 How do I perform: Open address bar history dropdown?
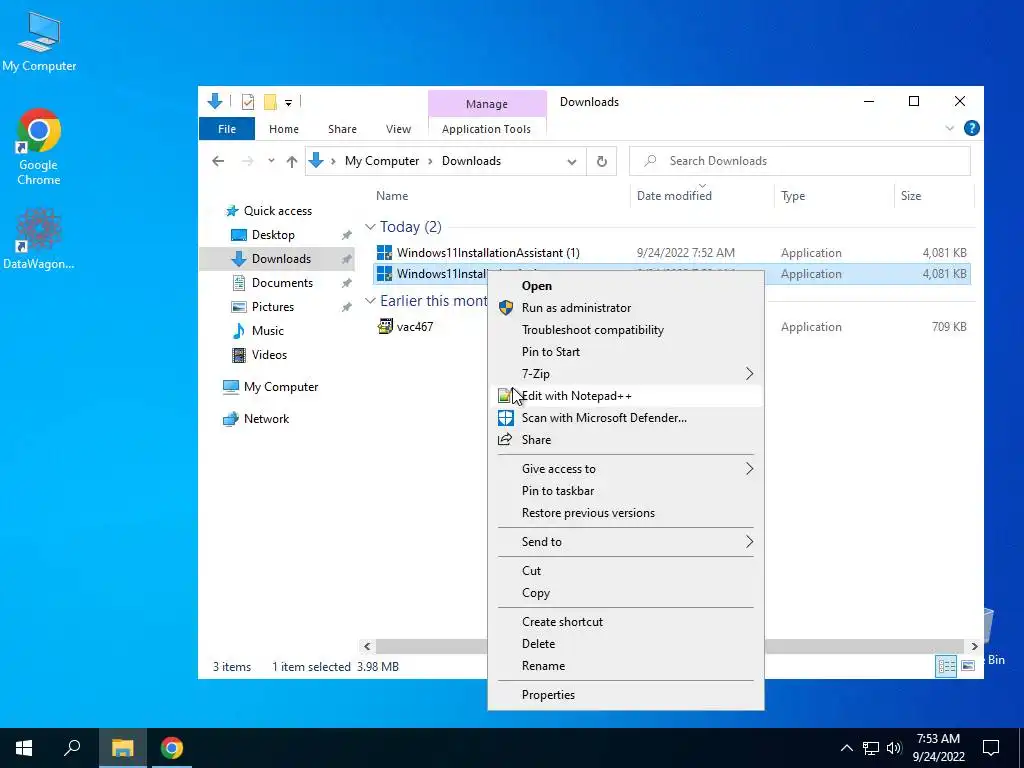[571, 161]
